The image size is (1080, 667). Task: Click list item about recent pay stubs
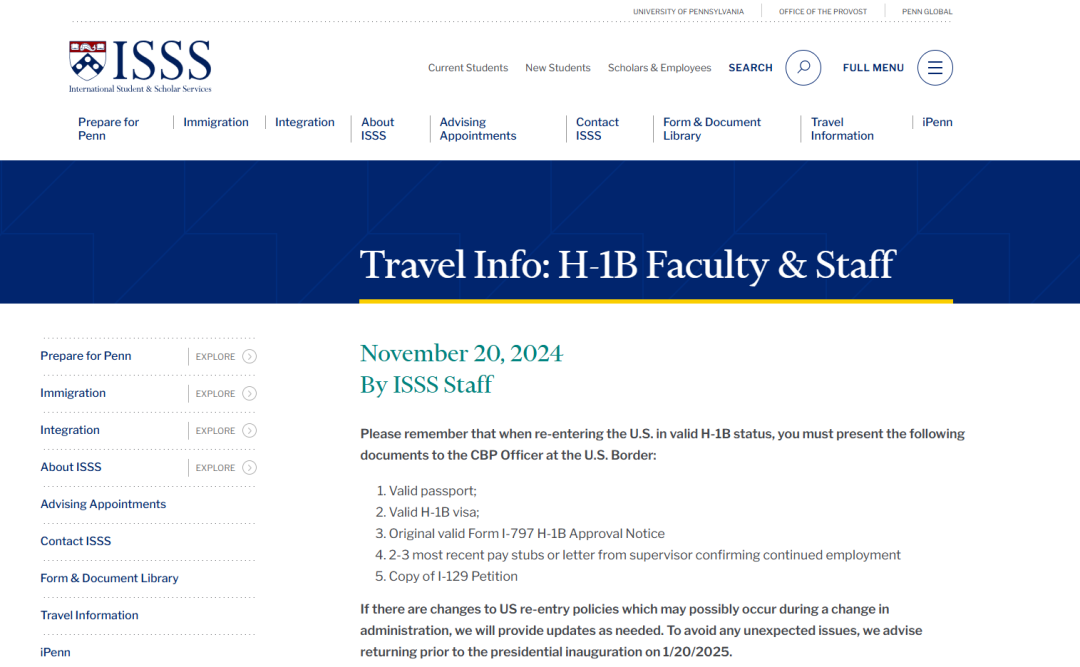[x=645, y=555]
